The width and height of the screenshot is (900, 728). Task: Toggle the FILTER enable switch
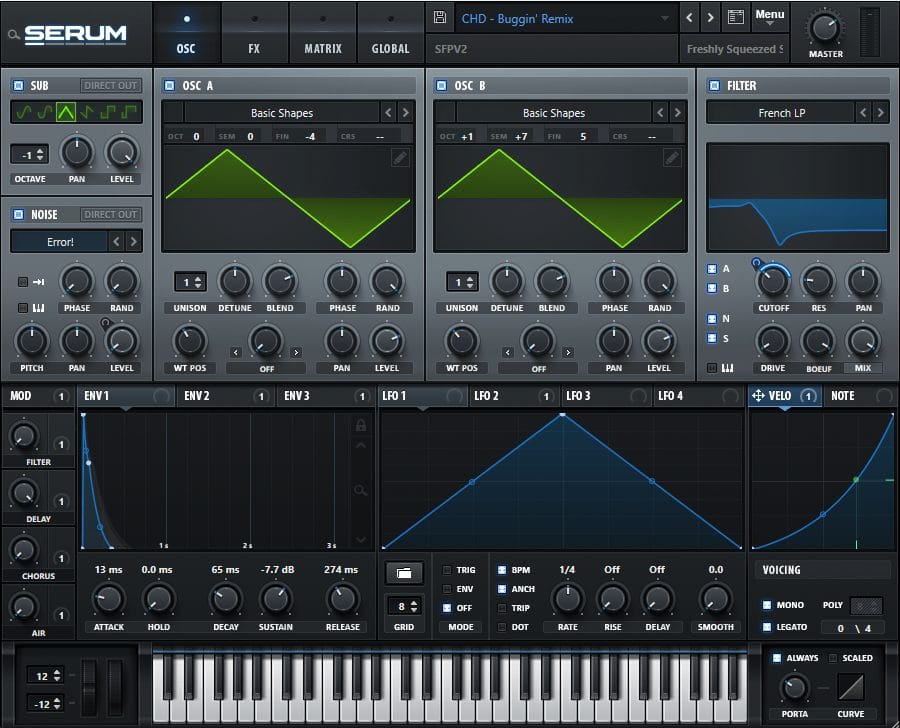pyautogui.click(x=714, y=86)
